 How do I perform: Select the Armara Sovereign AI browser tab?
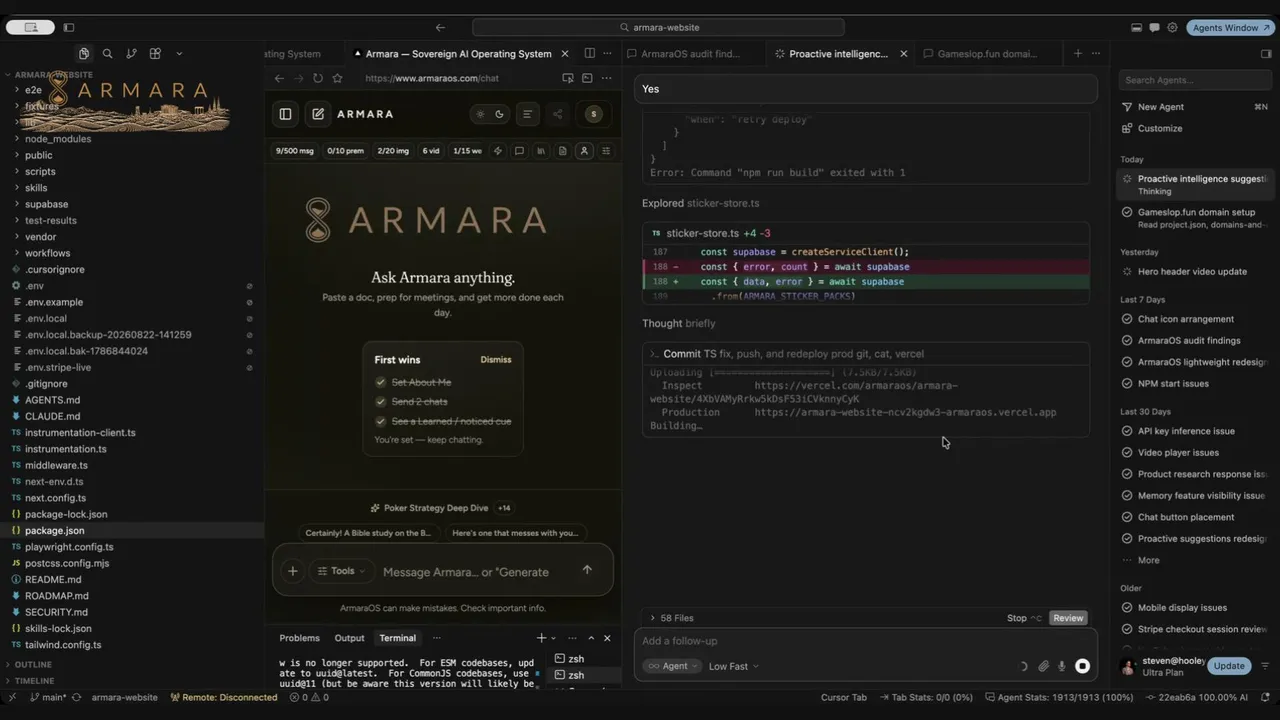tap(459, 54)
